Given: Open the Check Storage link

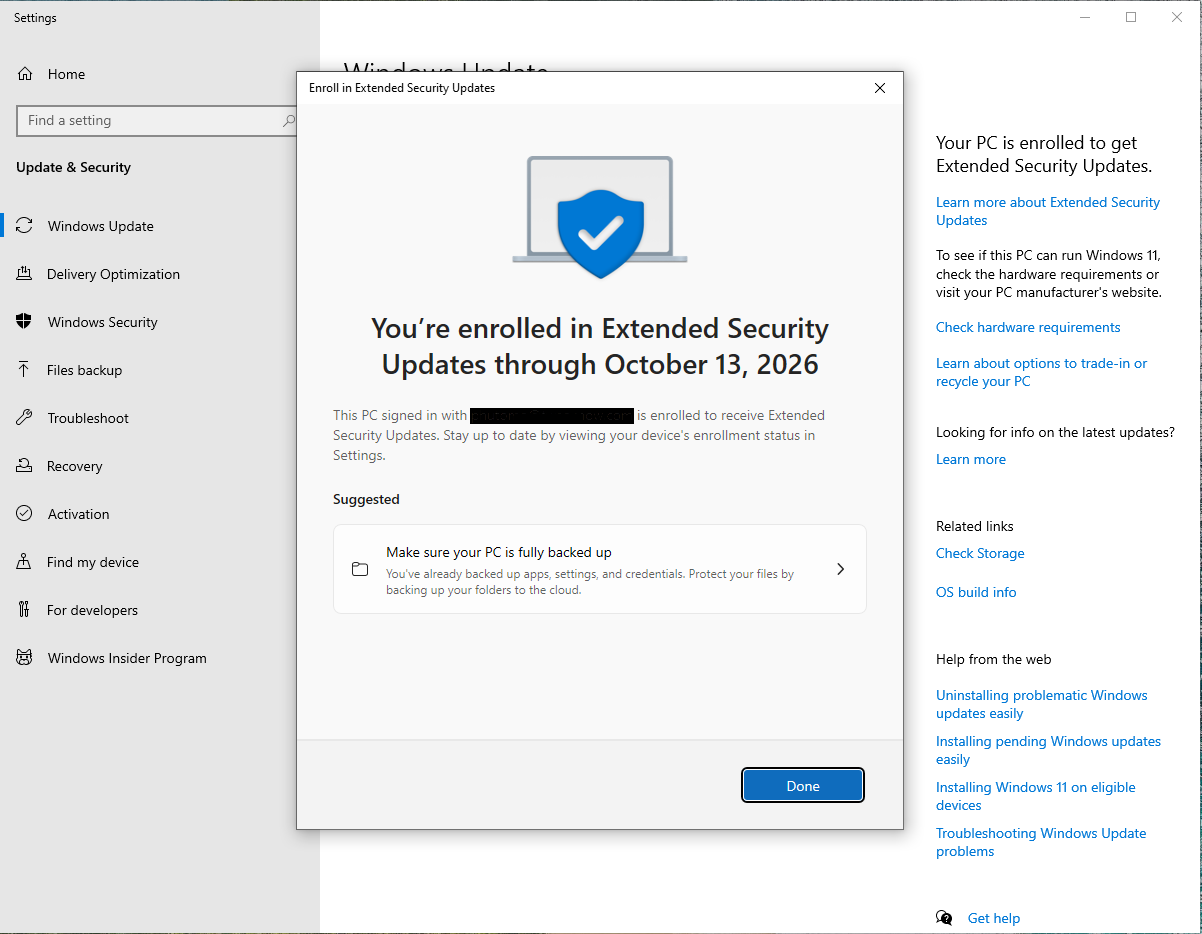Looking at the screenshot, I should [x=979, y=553].
